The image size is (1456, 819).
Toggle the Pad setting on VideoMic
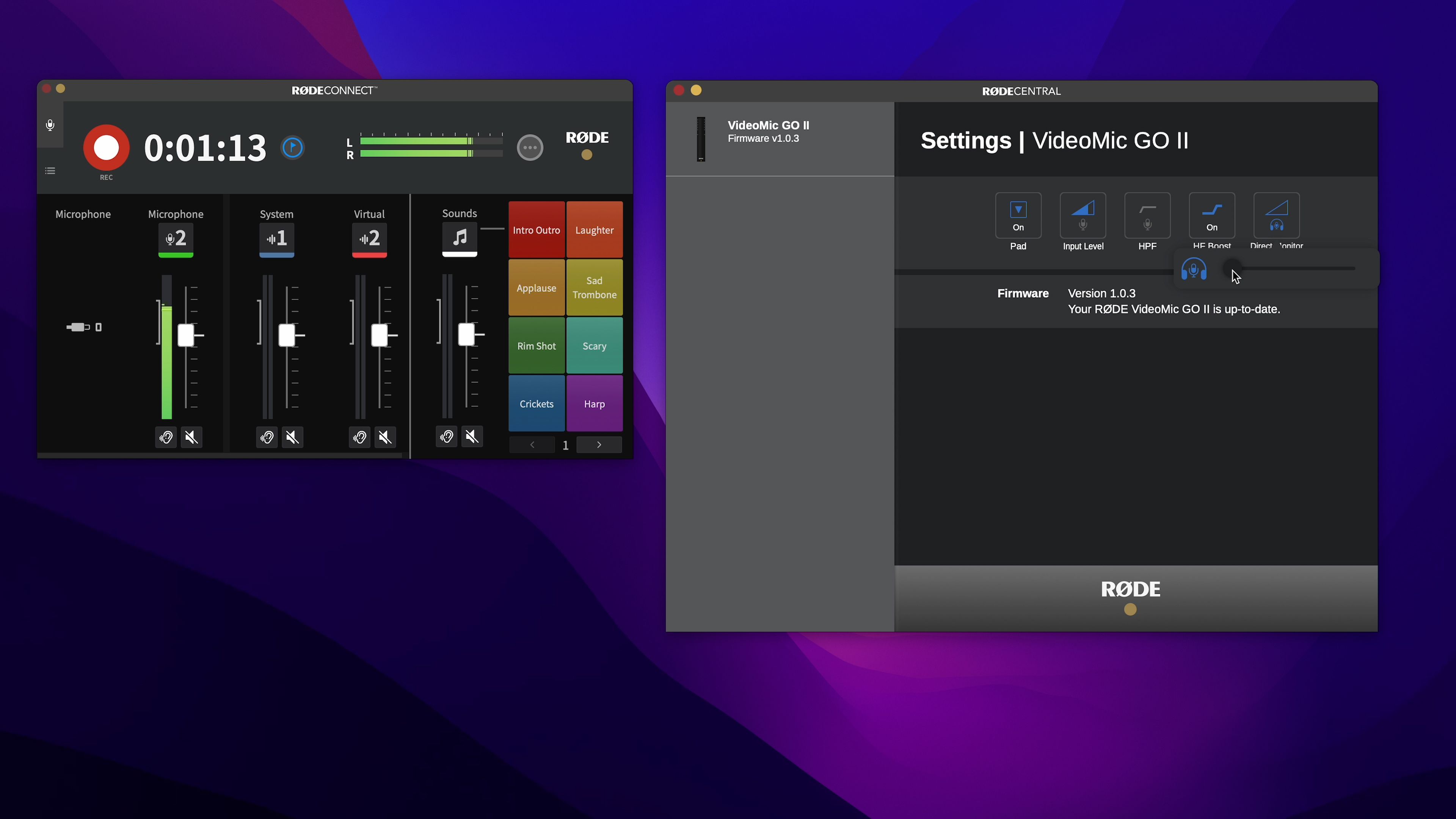1018,215
